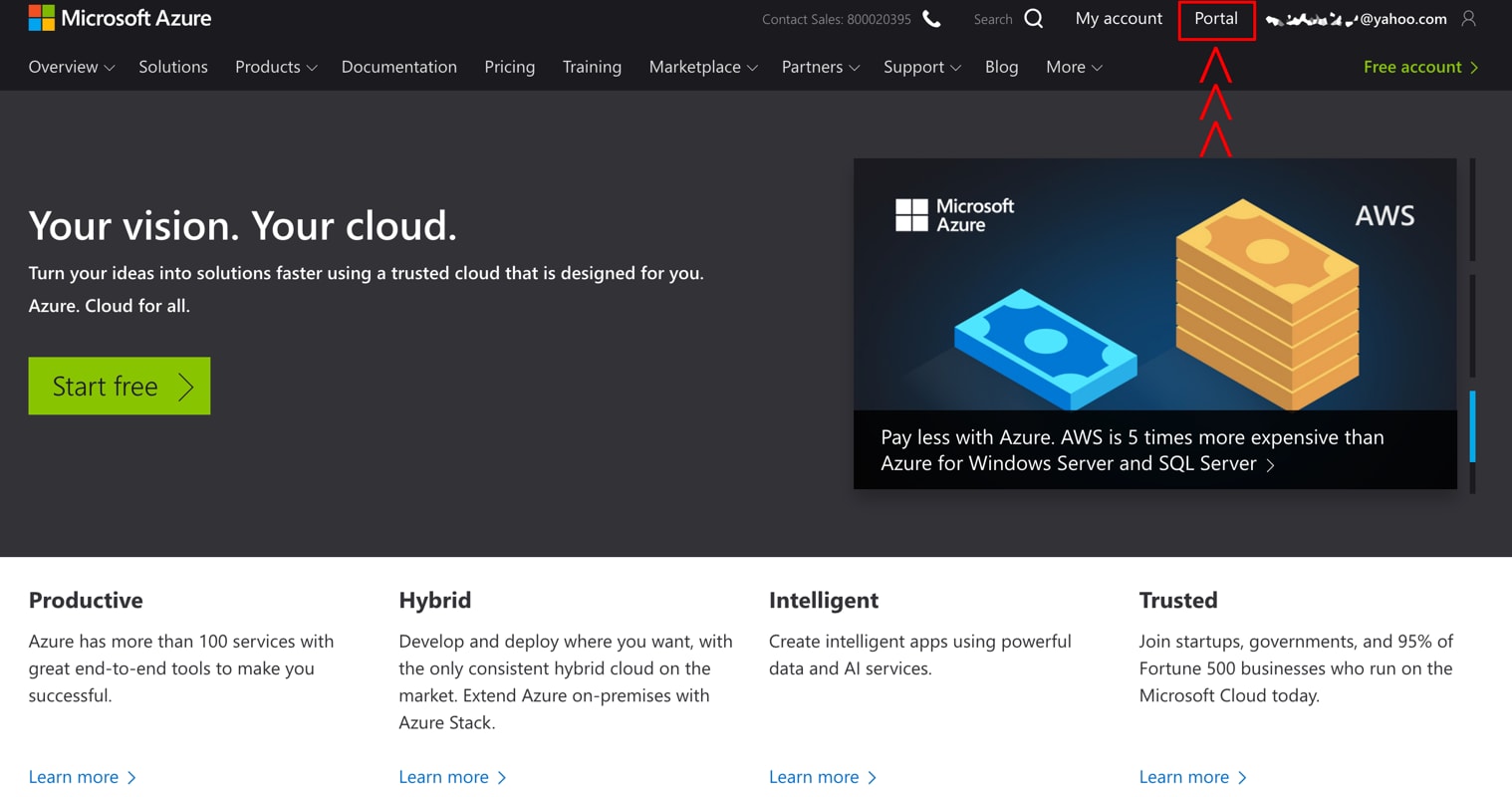Open the Pricing page from navigation
The width and height of the screenshot is (1512, 797).
(x=509, y=67)
